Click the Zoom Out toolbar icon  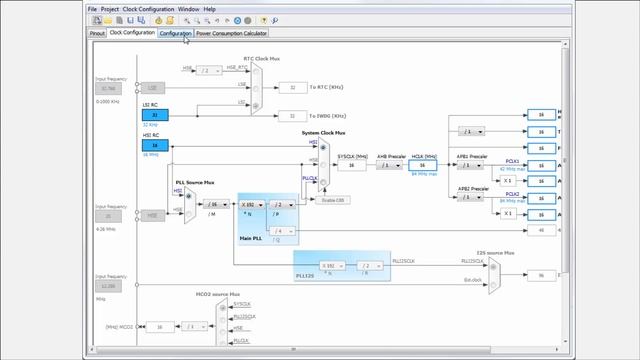click(x=207, y=21)
